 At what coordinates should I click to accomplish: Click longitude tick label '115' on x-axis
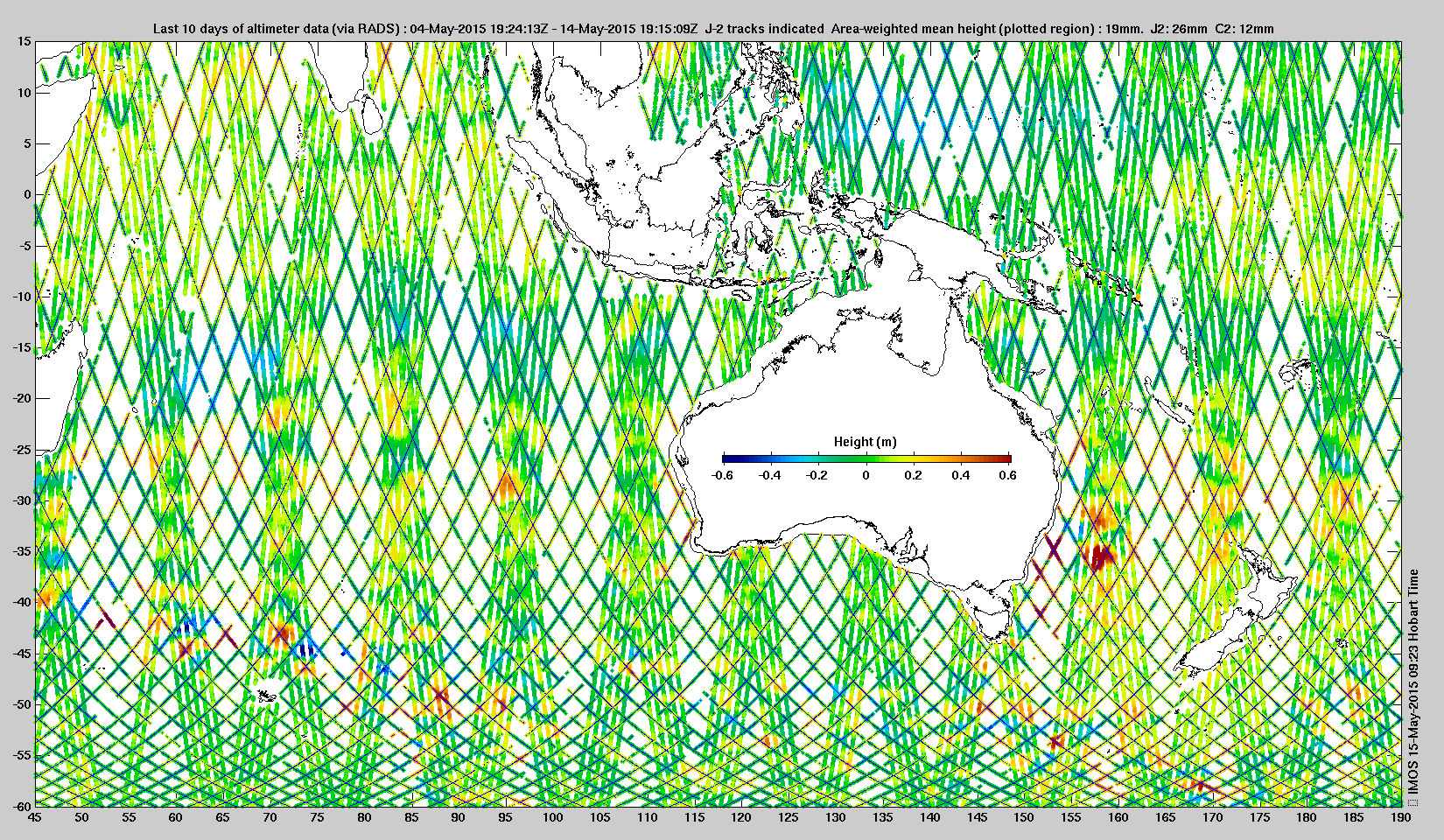[x=694, y=818]
